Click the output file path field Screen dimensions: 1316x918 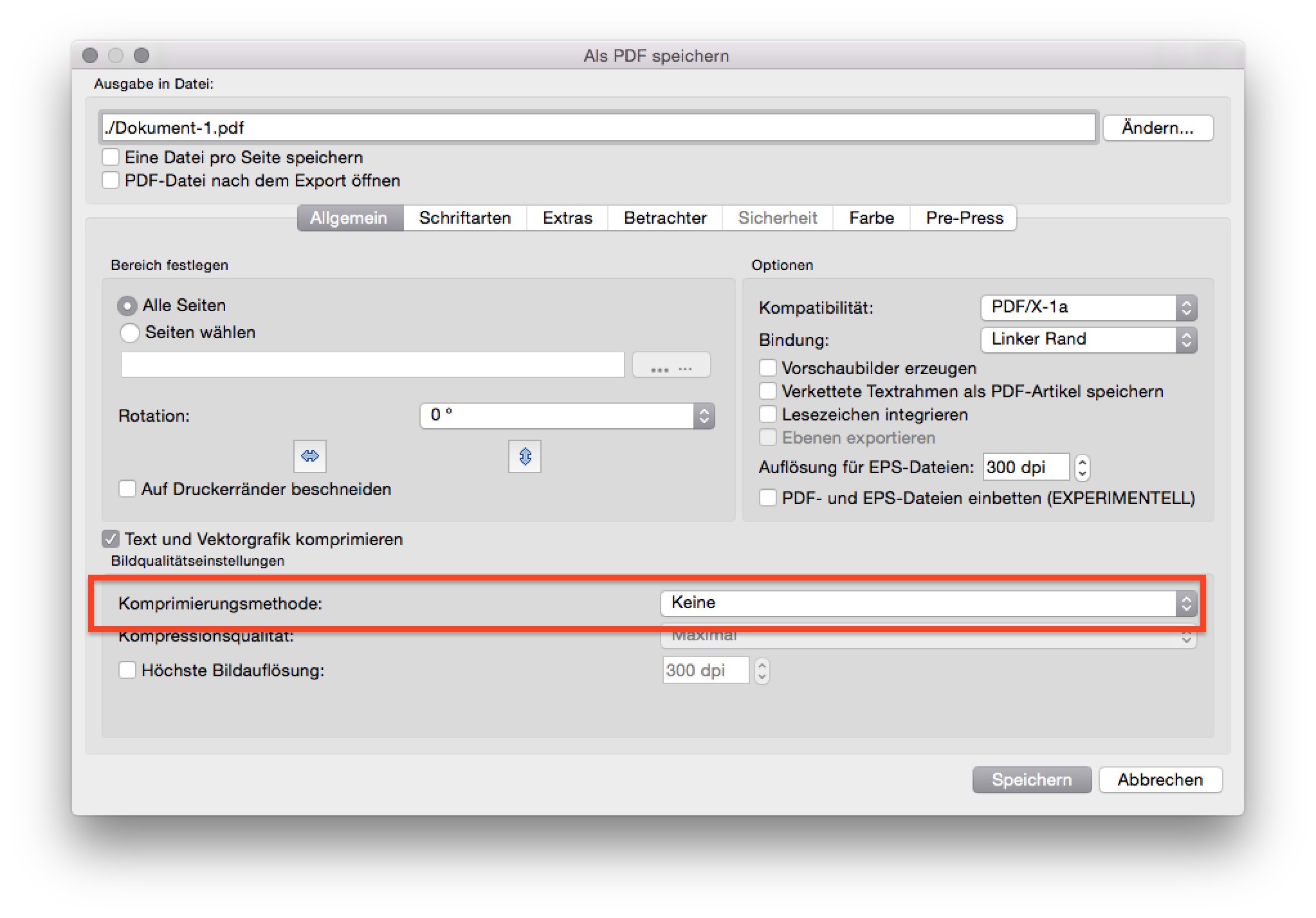pyautogui.click(x=598, y=128)
